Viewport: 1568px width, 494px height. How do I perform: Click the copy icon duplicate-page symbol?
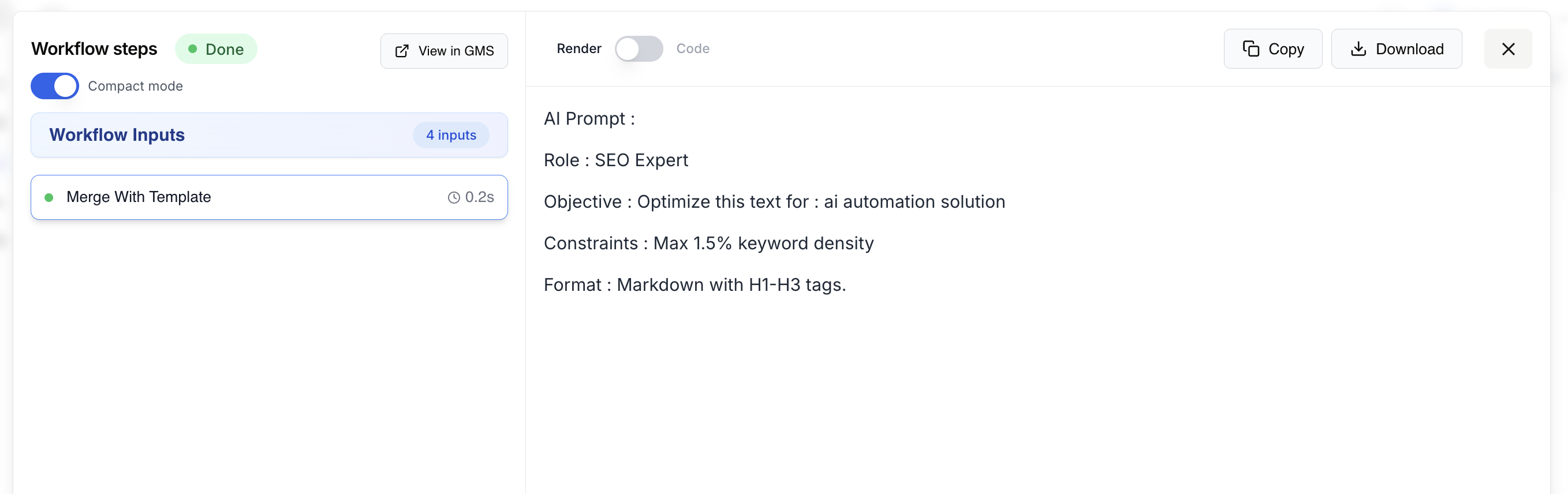click(x=1251, y=48)
